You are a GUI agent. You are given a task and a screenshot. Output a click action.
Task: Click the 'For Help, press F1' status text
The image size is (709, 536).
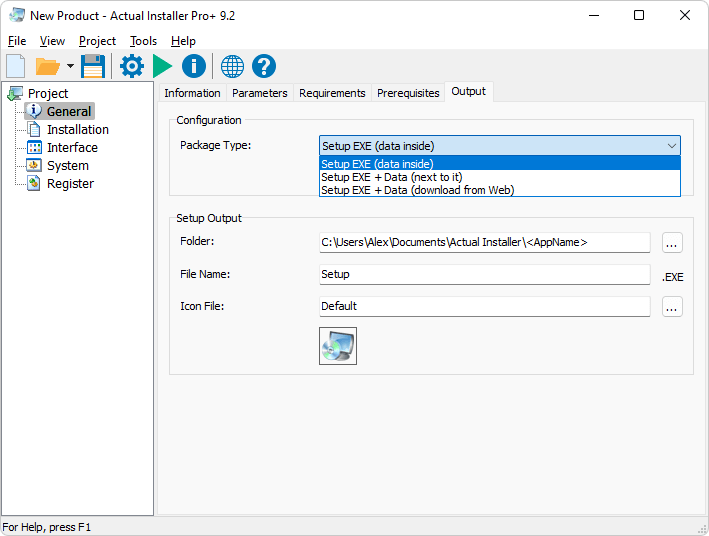[x=47, y=527]
